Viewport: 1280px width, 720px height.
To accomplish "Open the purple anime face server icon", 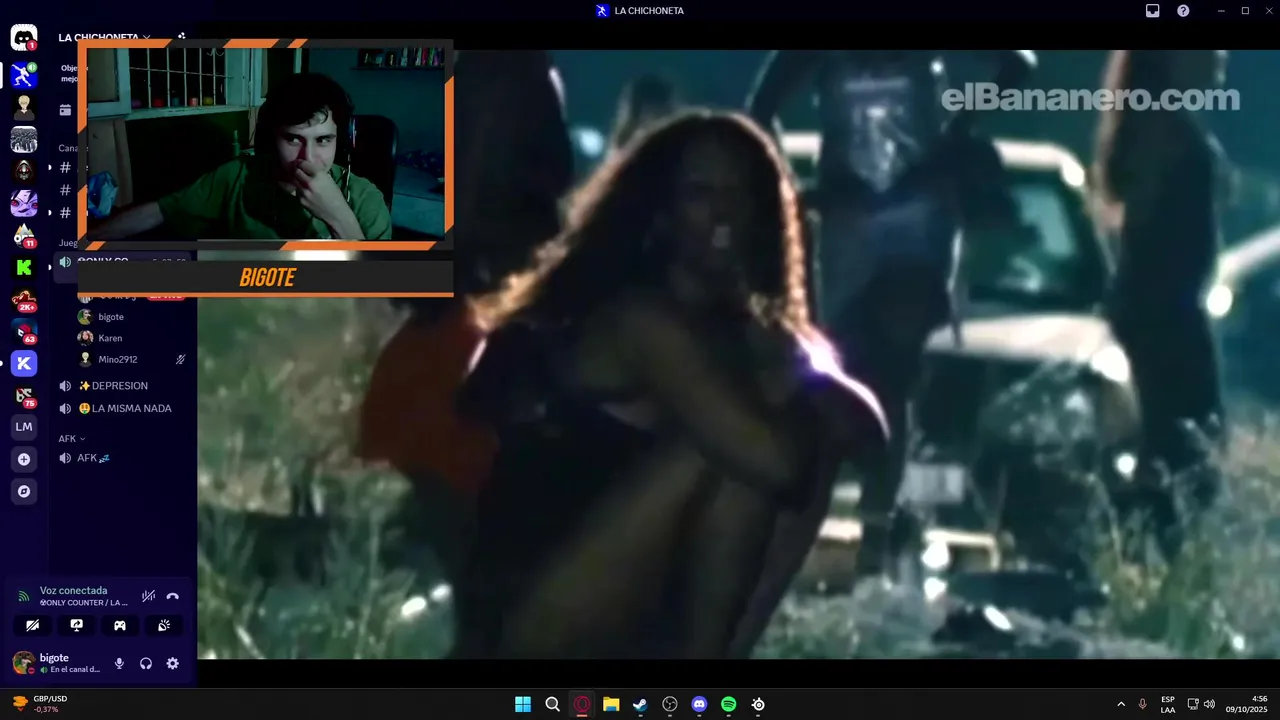I will pos(24,203).
